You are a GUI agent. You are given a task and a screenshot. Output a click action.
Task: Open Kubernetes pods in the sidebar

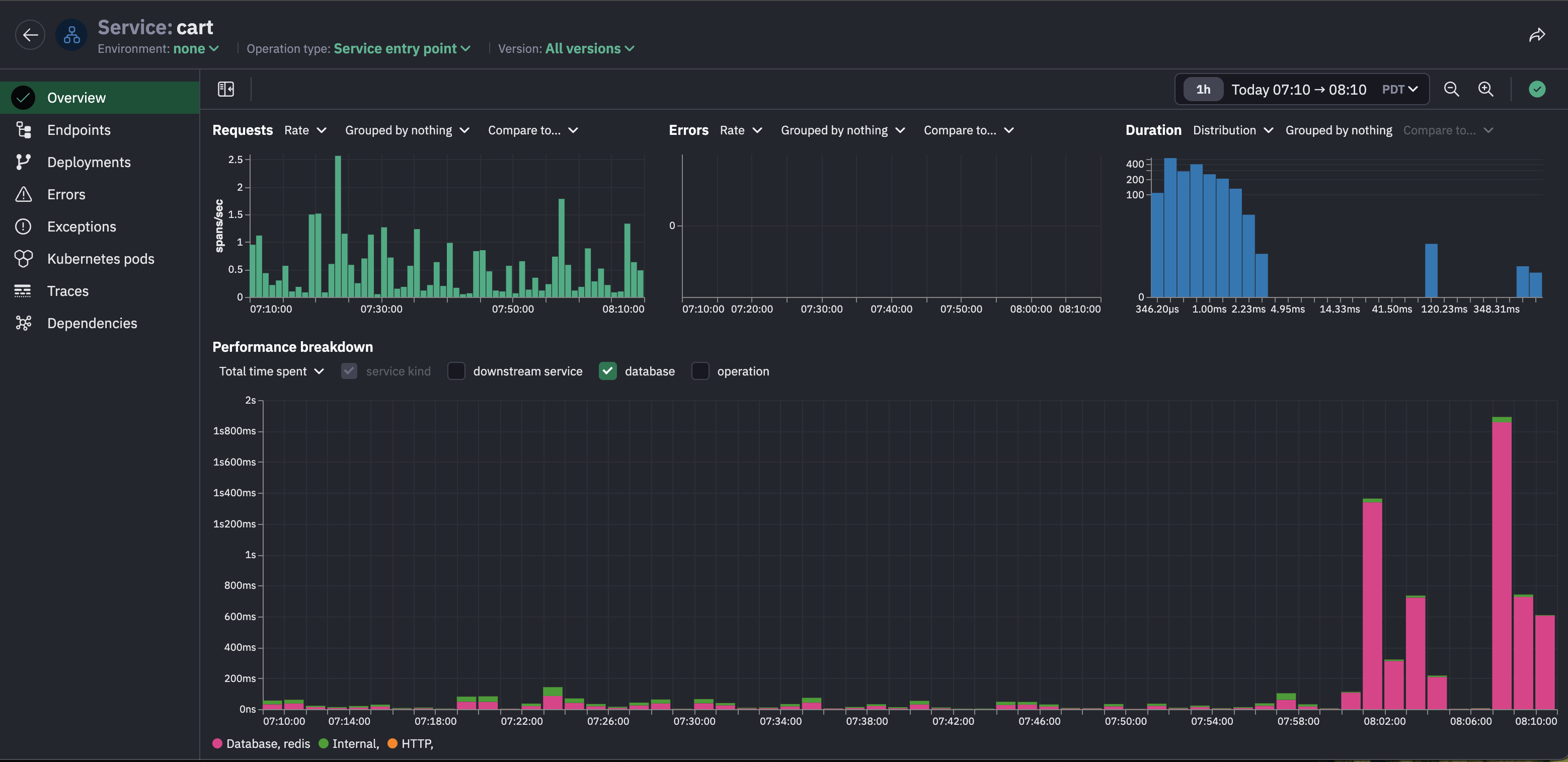101,259
